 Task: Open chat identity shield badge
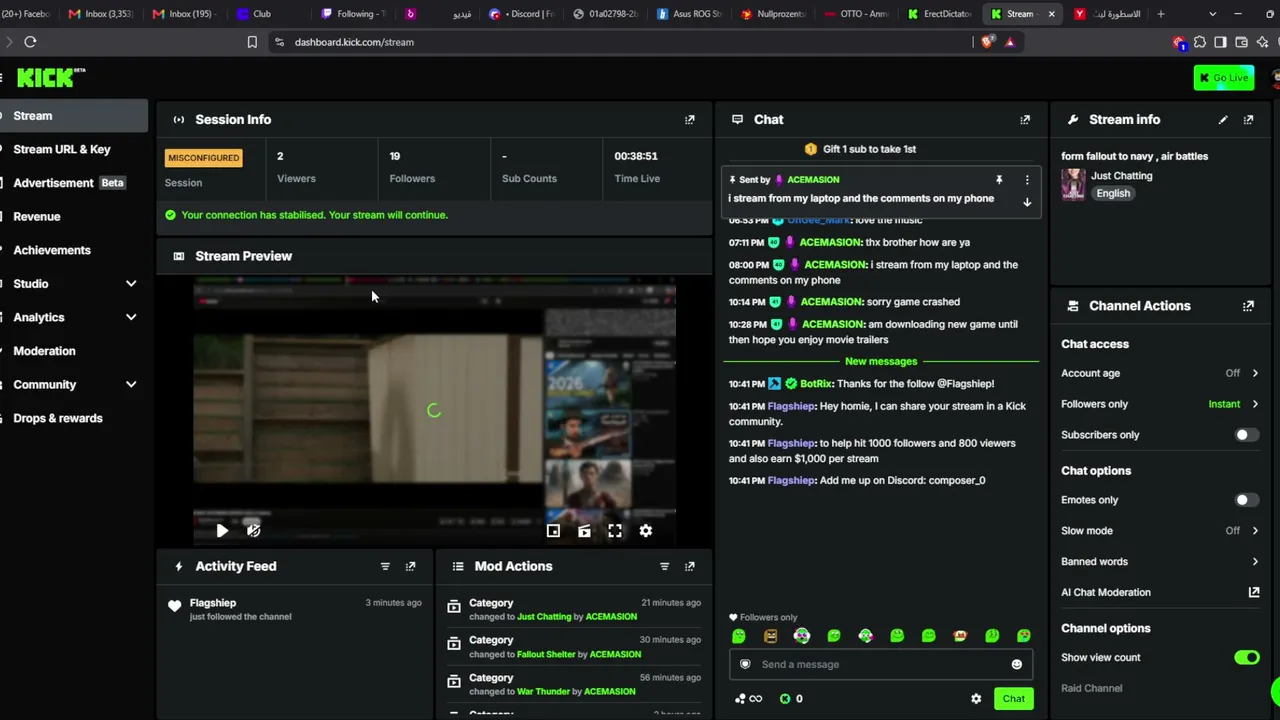(745, 665)
